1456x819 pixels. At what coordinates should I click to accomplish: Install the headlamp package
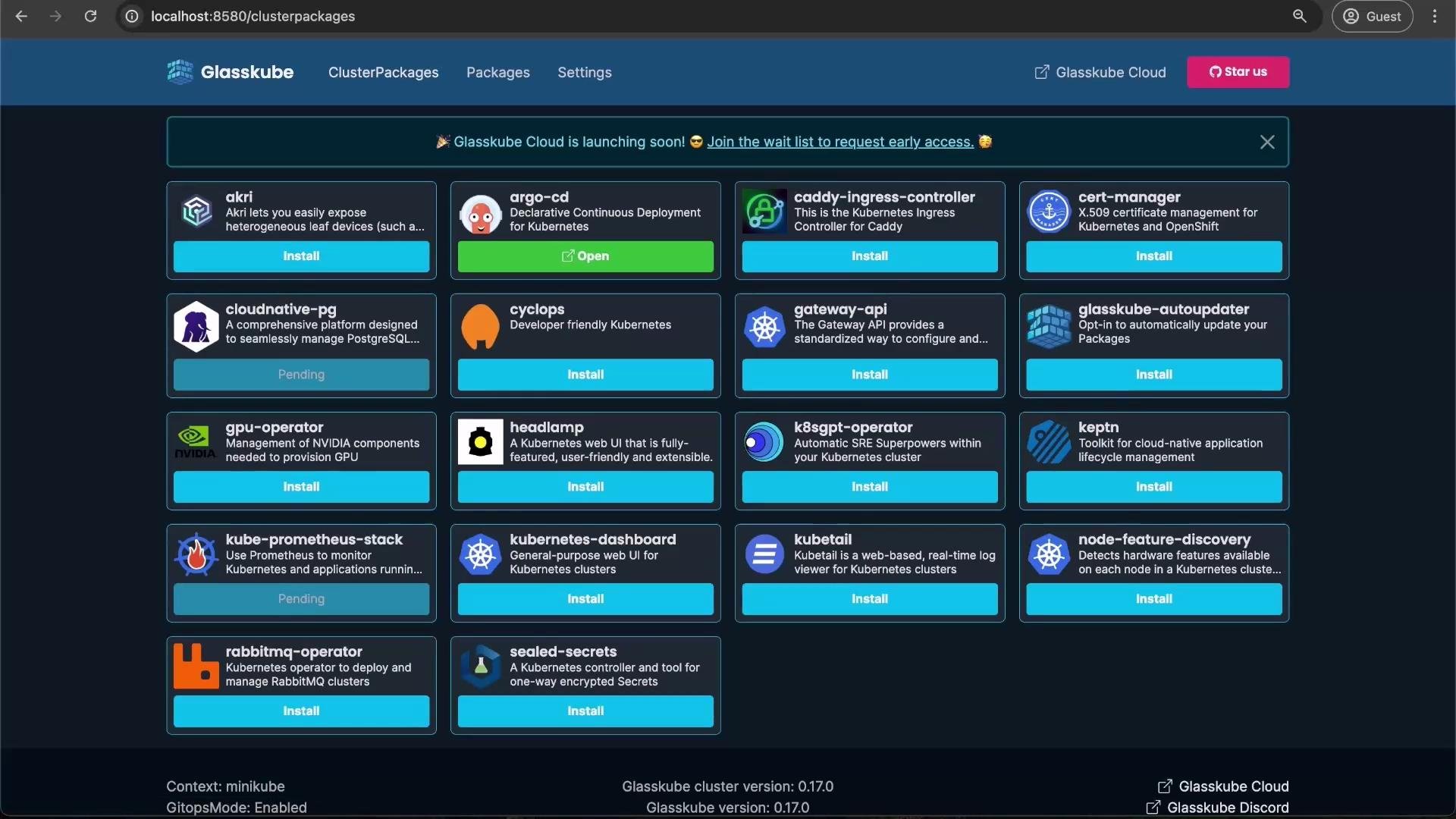click(585, 487)
